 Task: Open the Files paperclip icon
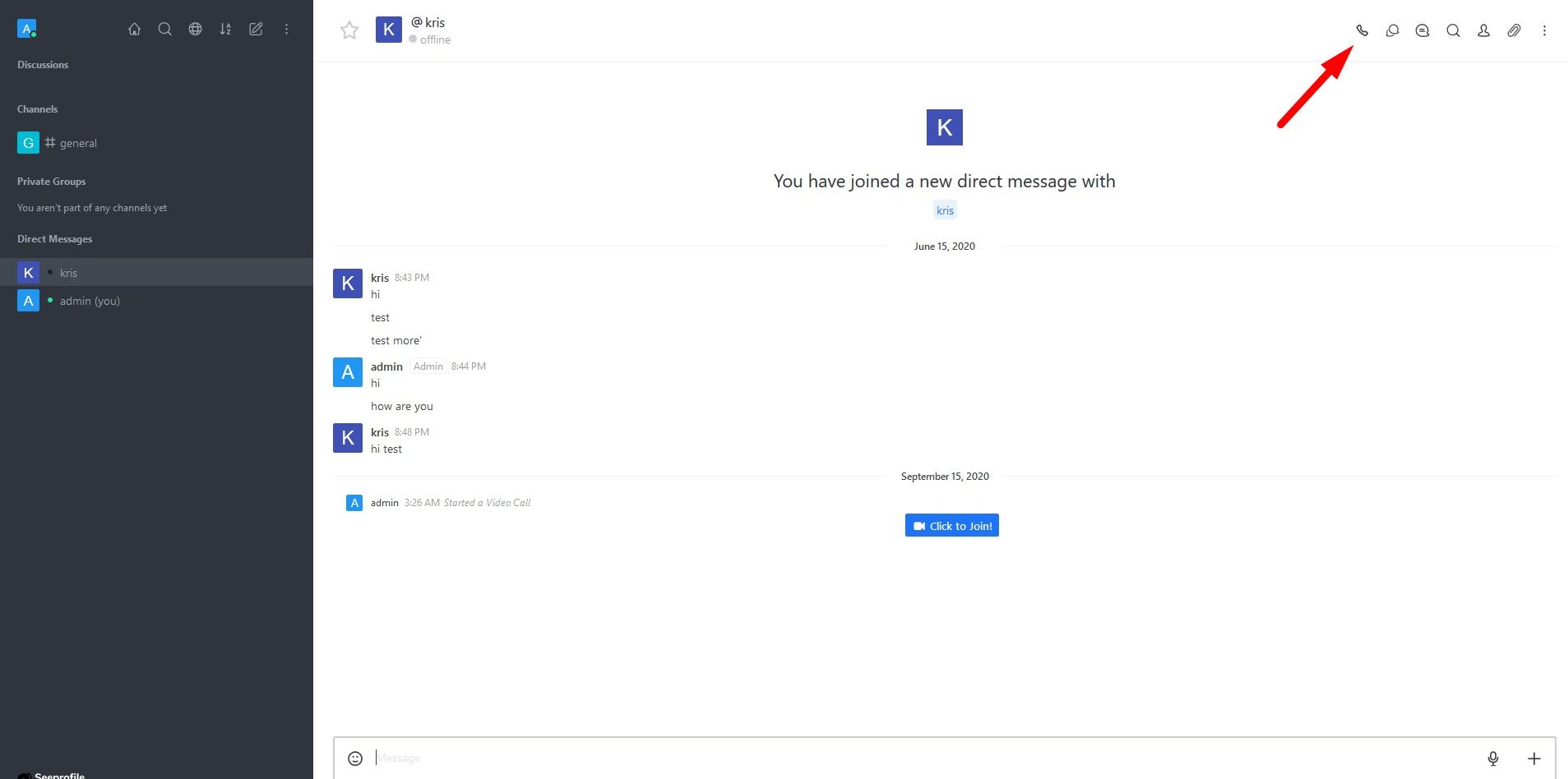point(1514,30)
